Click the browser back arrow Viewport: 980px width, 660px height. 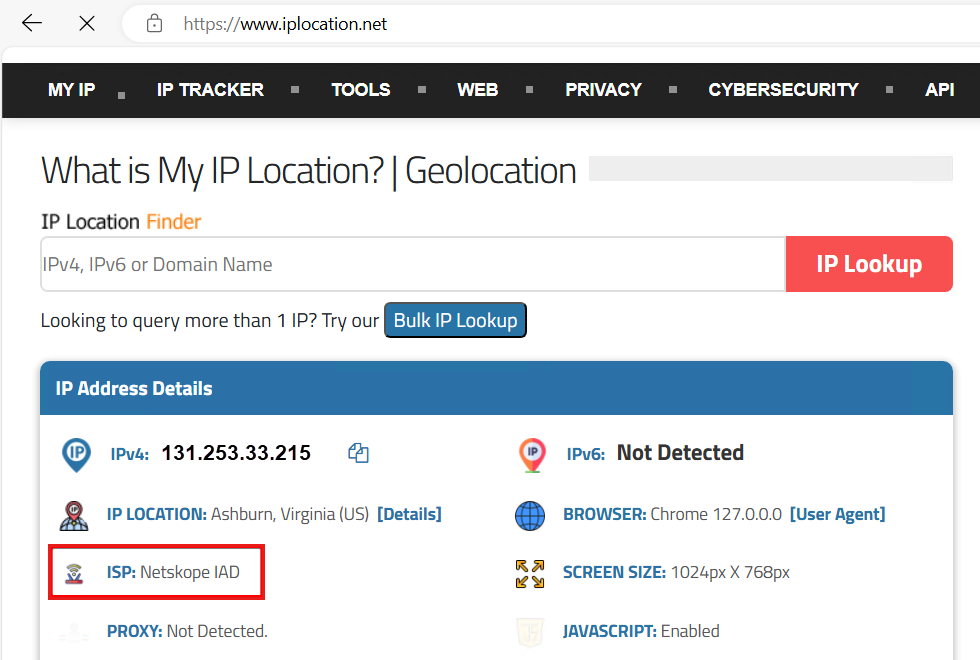31,24
